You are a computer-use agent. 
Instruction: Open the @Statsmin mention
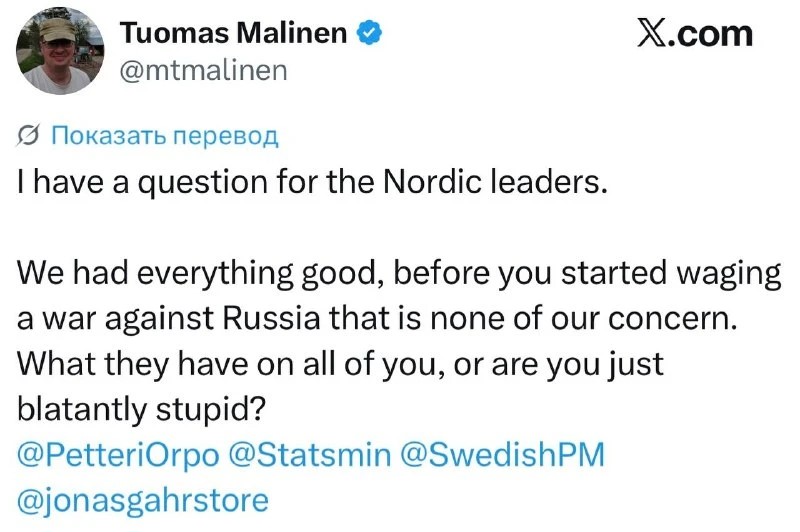click(310, 454)
